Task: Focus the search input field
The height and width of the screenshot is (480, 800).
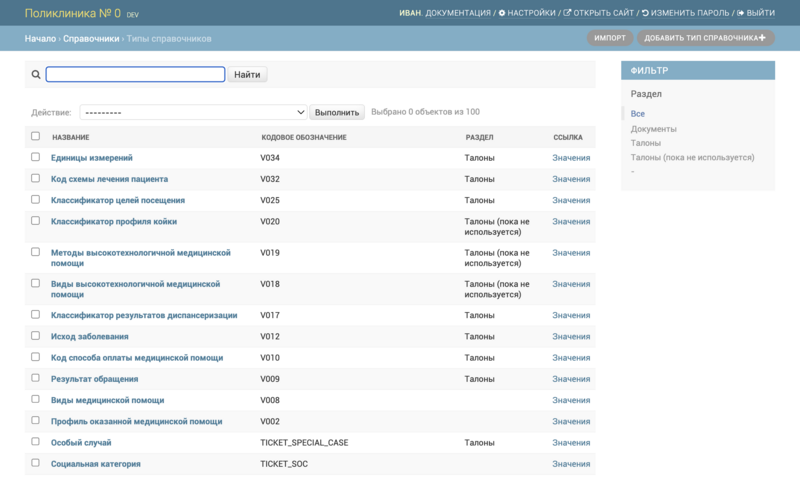Action: pyautogui.click(x=135, y=74)
